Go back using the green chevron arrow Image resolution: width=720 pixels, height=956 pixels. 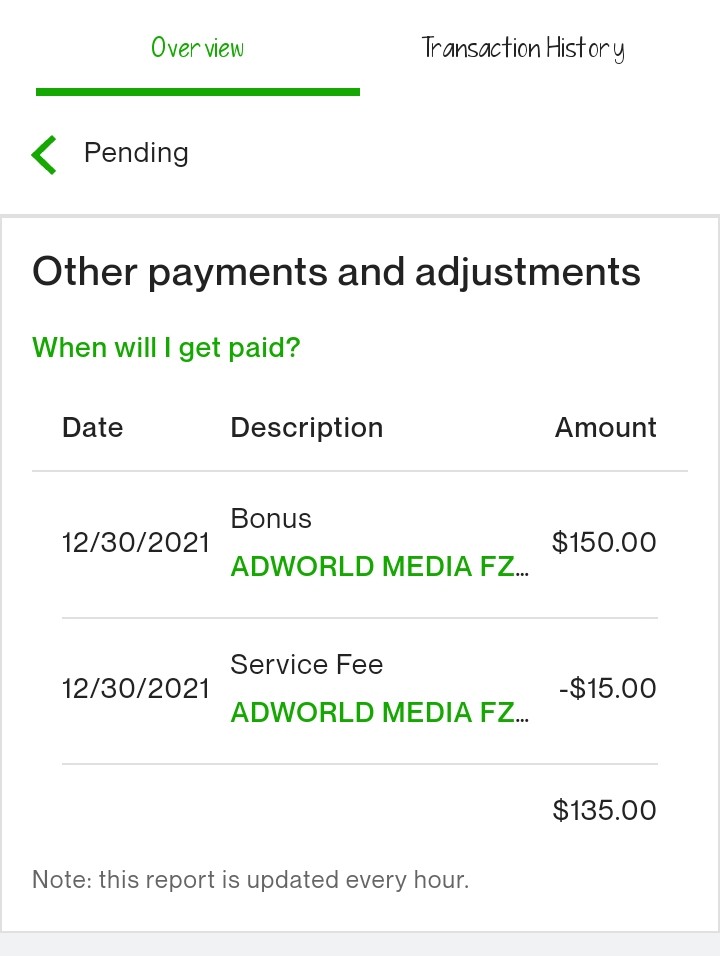(x=44, y=155)
